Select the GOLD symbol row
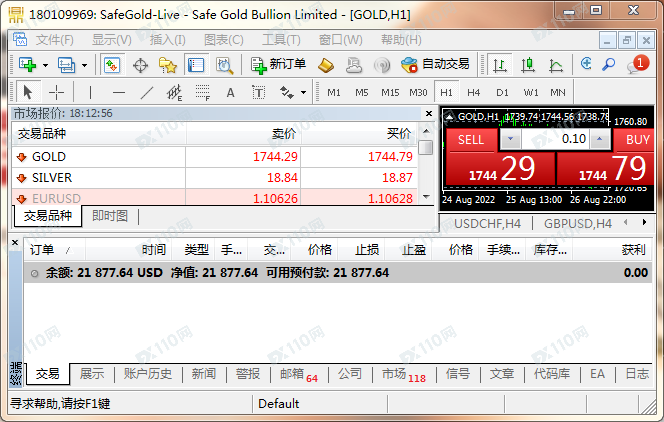The height and width of the screenshot is (422, 664). 214,157
